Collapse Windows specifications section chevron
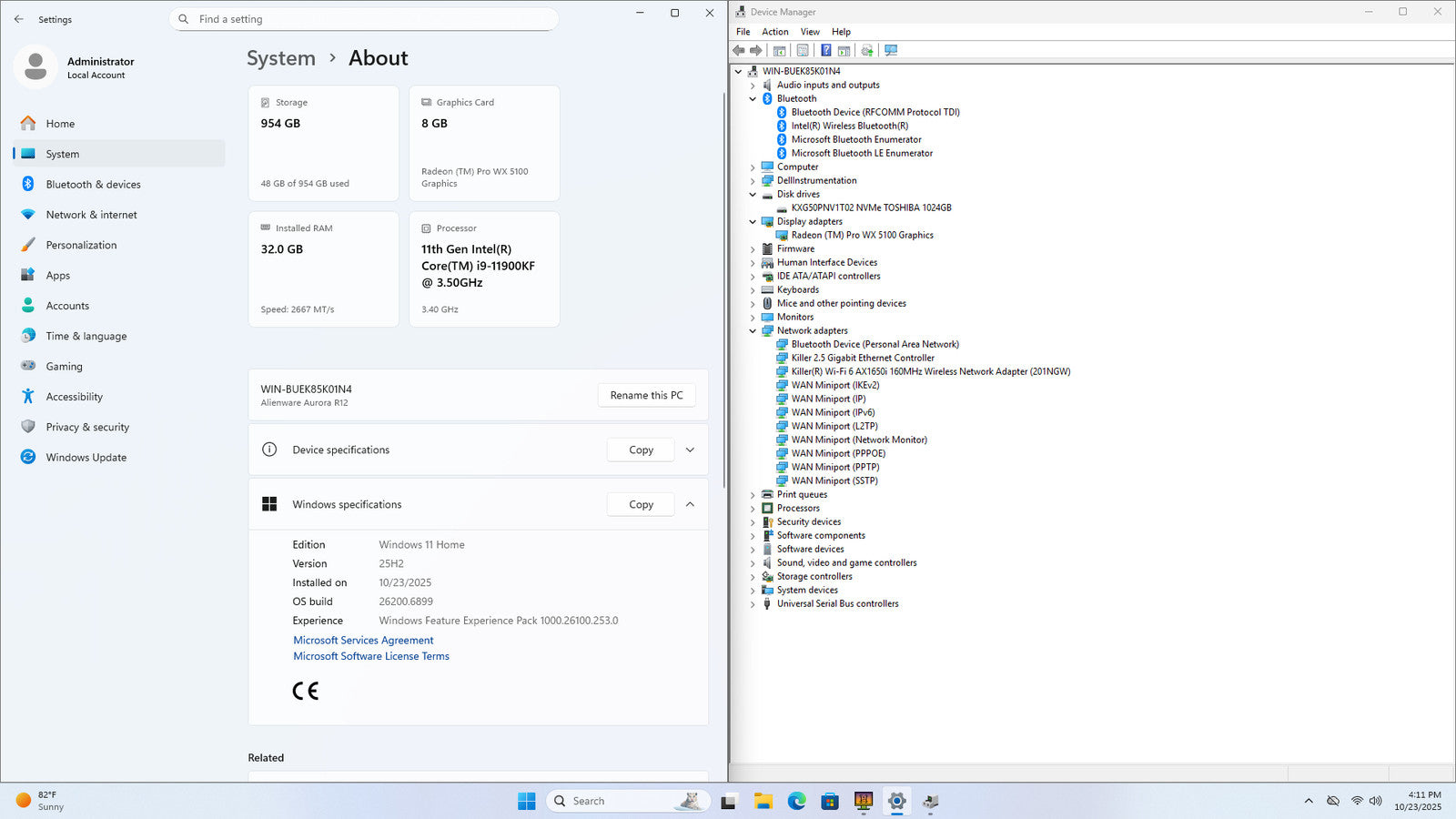1456x819 pixels. 690,505
